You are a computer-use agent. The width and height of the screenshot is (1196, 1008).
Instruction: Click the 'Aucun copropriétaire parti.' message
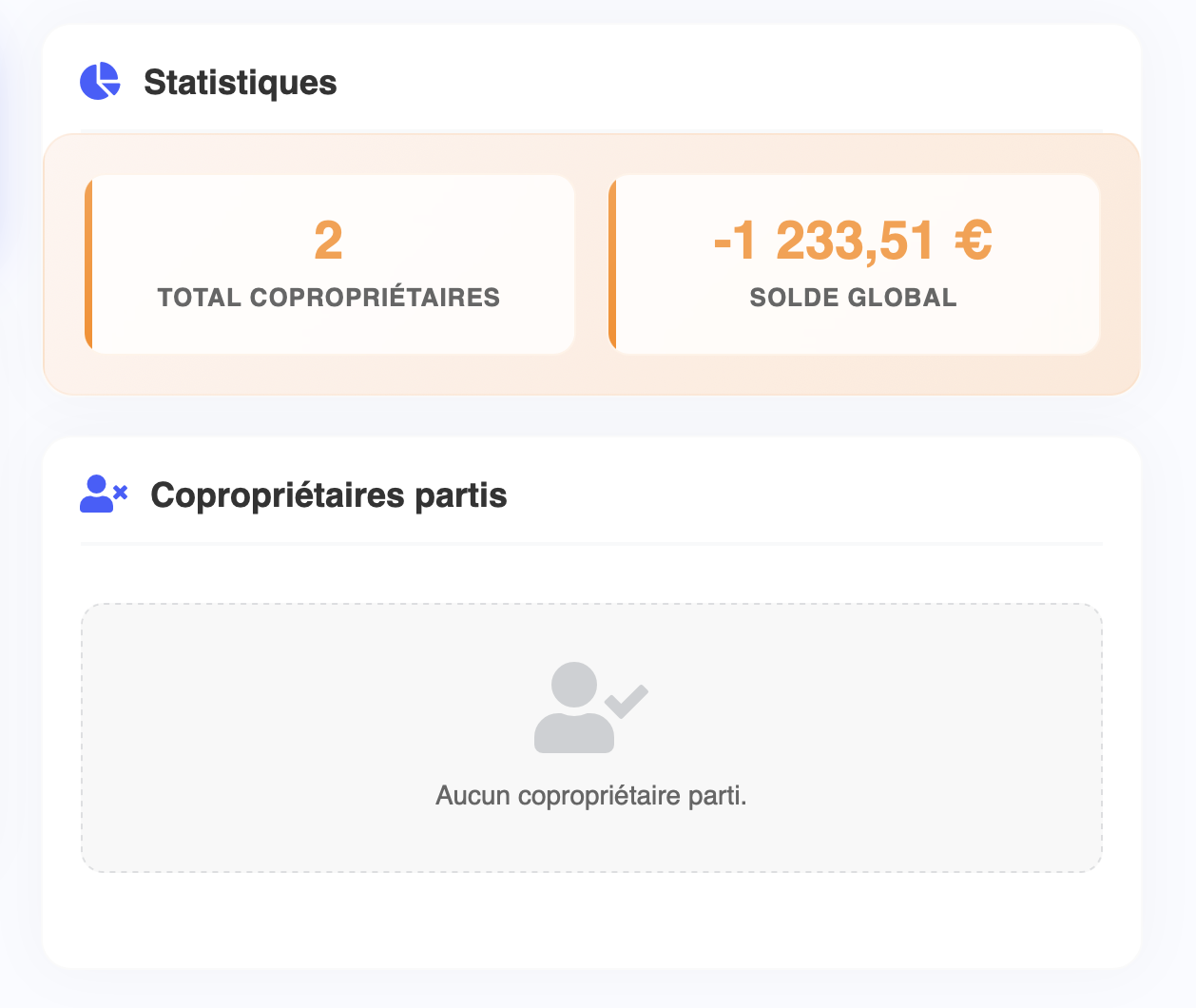(590, 795)
